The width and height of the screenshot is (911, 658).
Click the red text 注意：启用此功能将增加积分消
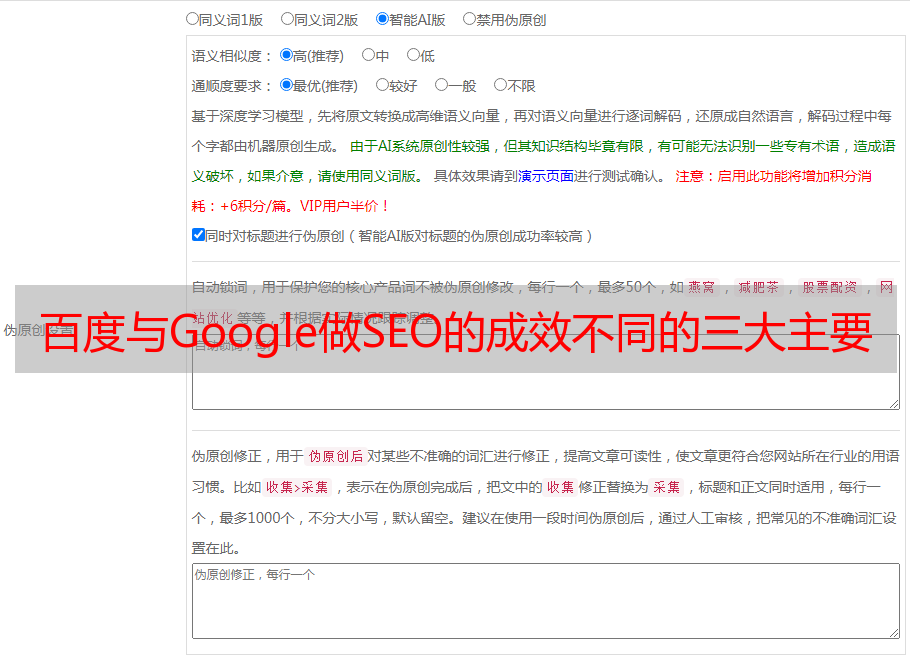773,176
